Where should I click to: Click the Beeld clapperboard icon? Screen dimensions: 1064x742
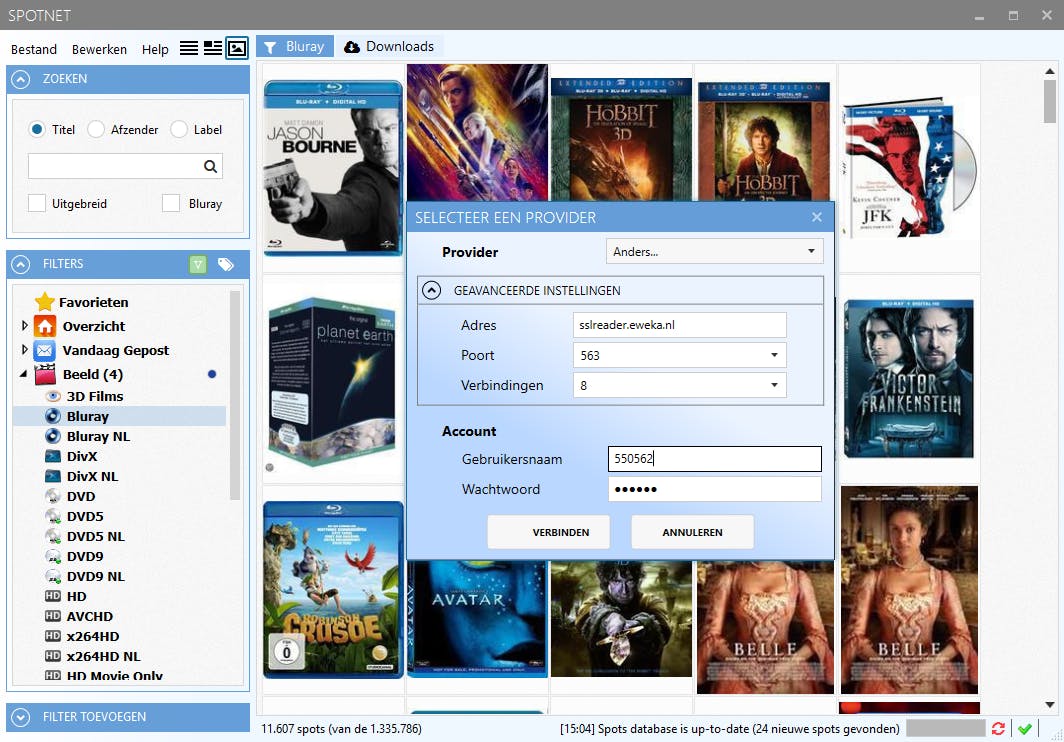click(x=45, y=374)
